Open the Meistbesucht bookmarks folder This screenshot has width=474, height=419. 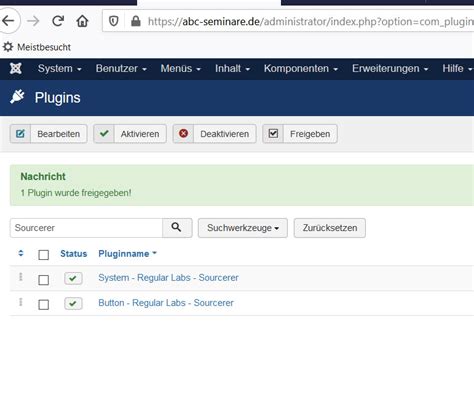point(37,47)
